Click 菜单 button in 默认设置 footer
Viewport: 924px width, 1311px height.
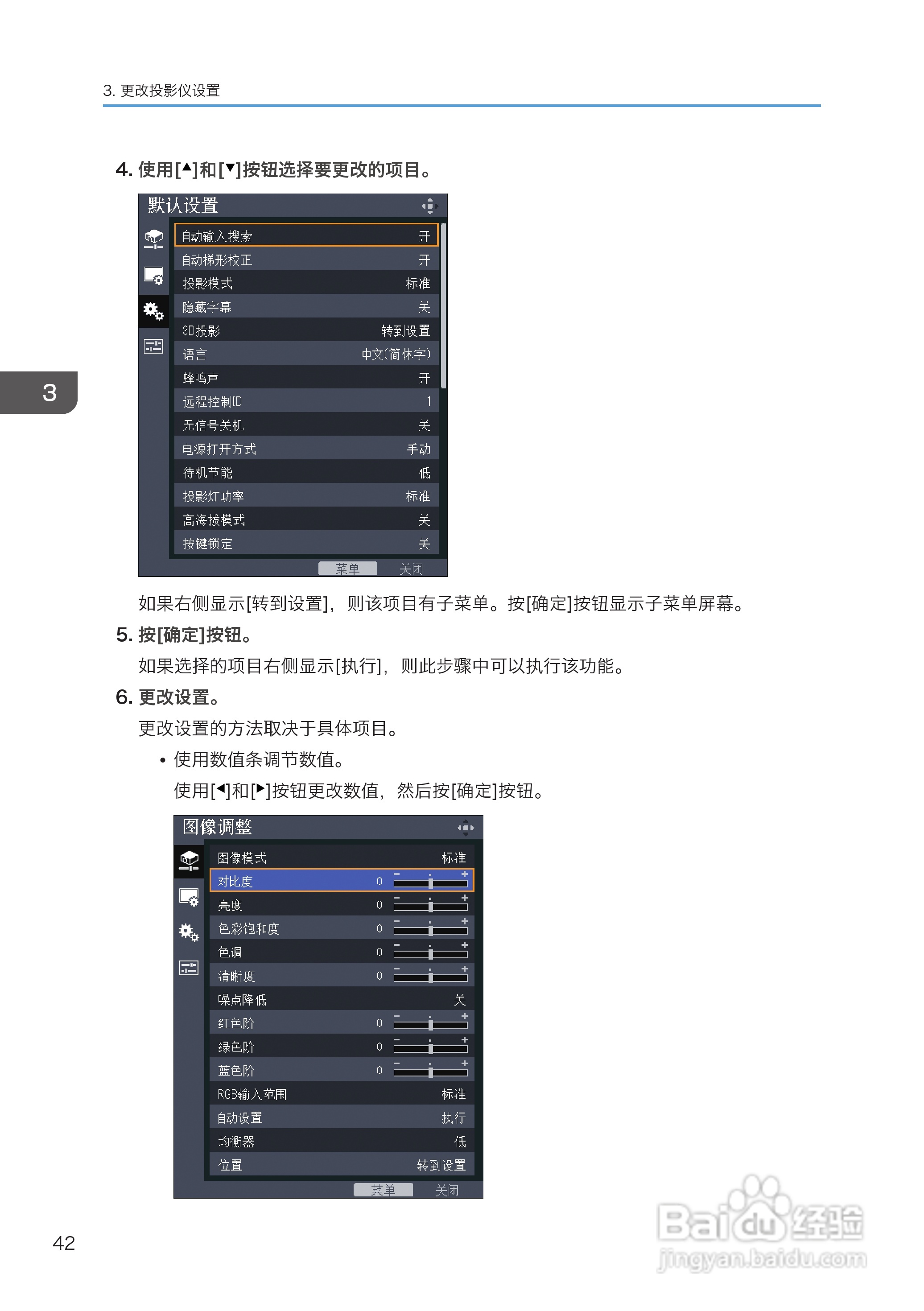(x=347, y=568)
